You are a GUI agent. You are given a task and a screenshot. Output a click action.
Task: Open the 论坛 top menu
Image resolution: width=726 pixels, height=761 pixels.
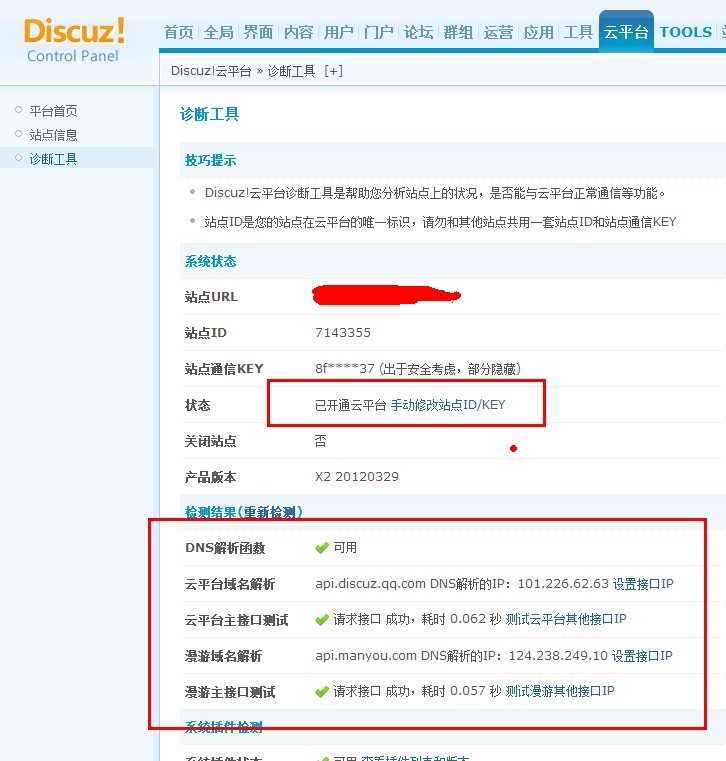[x=418, y=32]
